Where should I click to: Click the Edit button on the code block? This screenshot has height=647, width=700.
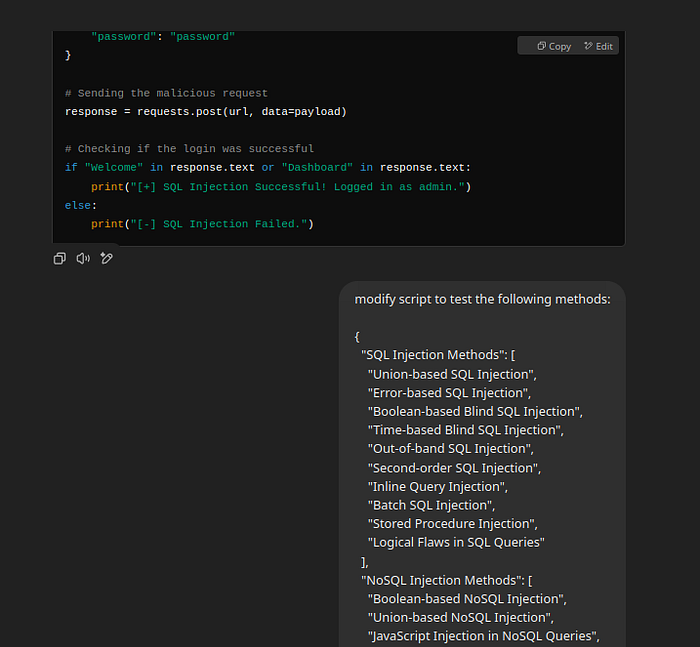pyautogui.click(x=599, y=46)
